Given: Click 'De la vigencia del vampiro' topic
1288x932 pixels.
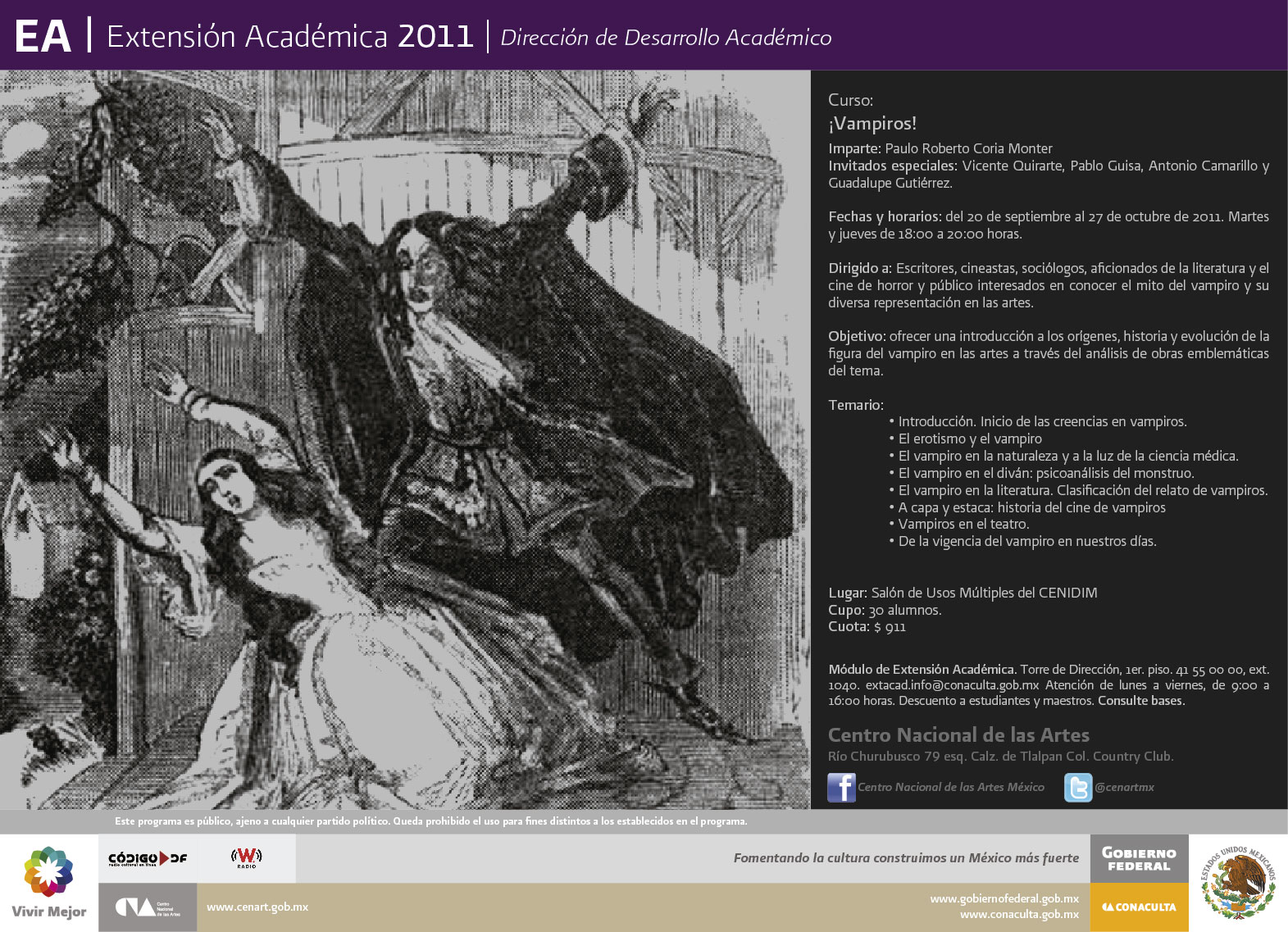Looking at the screenshot, I should (1027, 541).
